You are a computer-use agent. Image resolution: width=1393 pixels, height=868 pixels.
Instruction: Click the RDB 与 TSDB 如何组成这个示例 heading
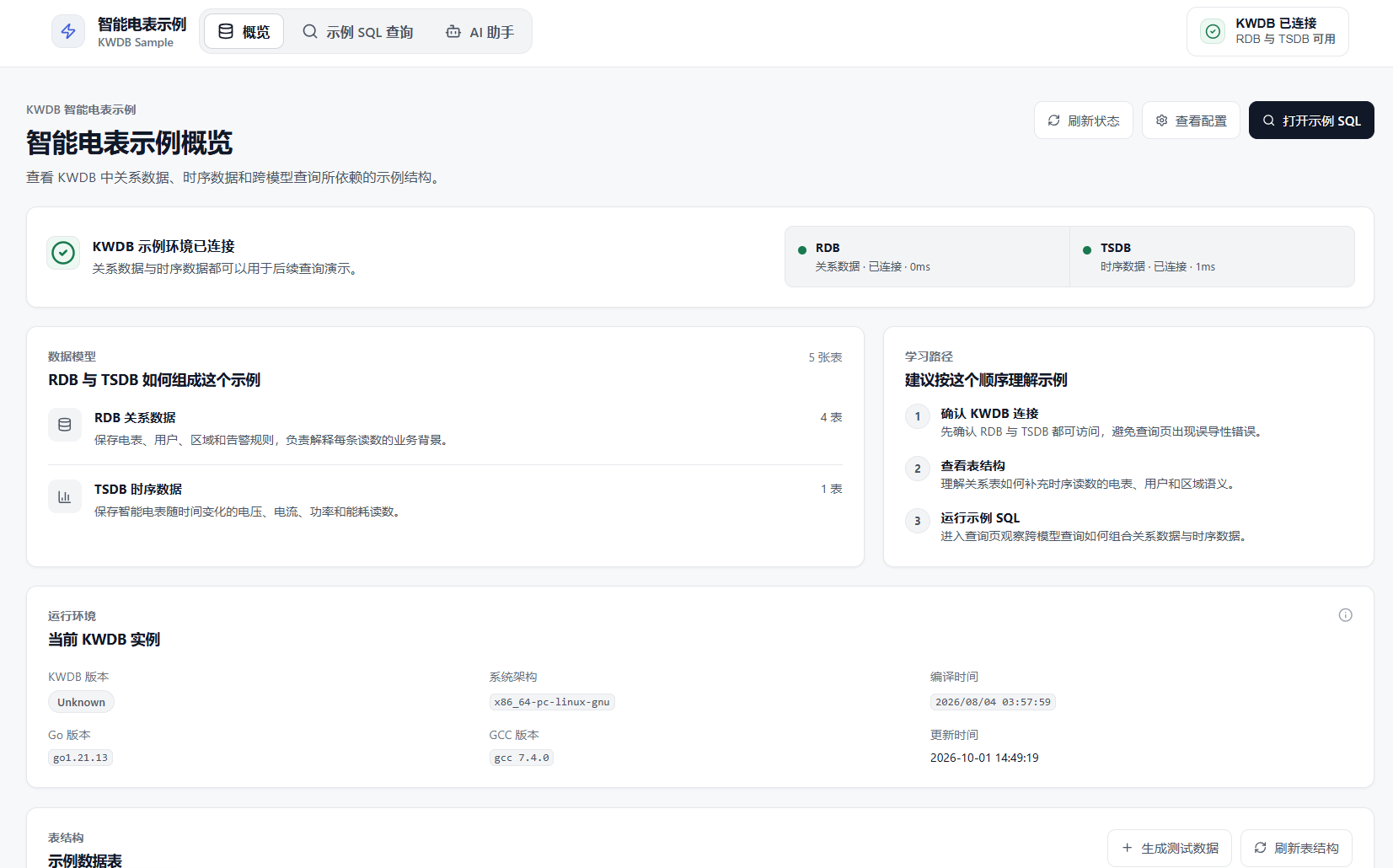coord(154,380)
